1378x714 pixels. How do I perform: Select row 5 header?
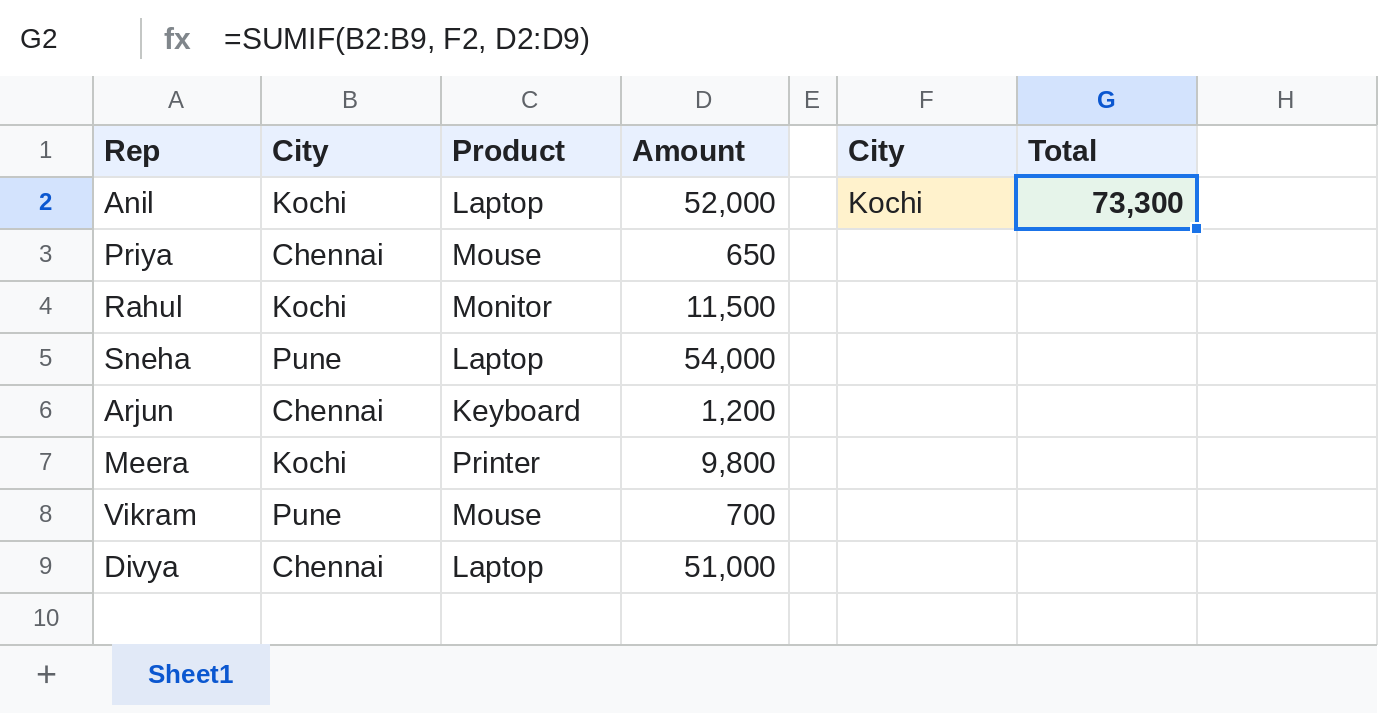tap(46, 359)
